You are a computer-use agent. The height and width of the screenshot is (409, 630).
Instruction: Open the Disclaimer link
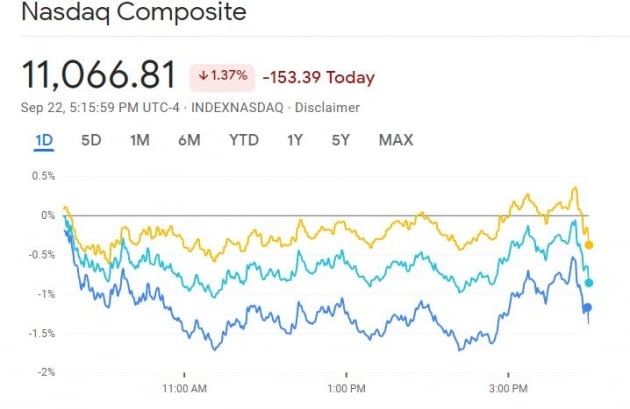coord(331,107)
